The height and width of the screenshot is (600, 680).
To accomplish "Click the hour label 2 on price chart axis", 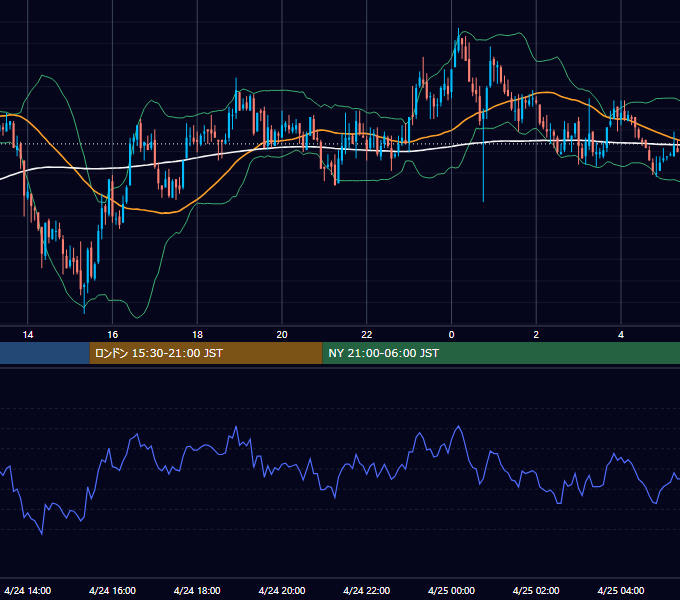I will coord(536,335).
